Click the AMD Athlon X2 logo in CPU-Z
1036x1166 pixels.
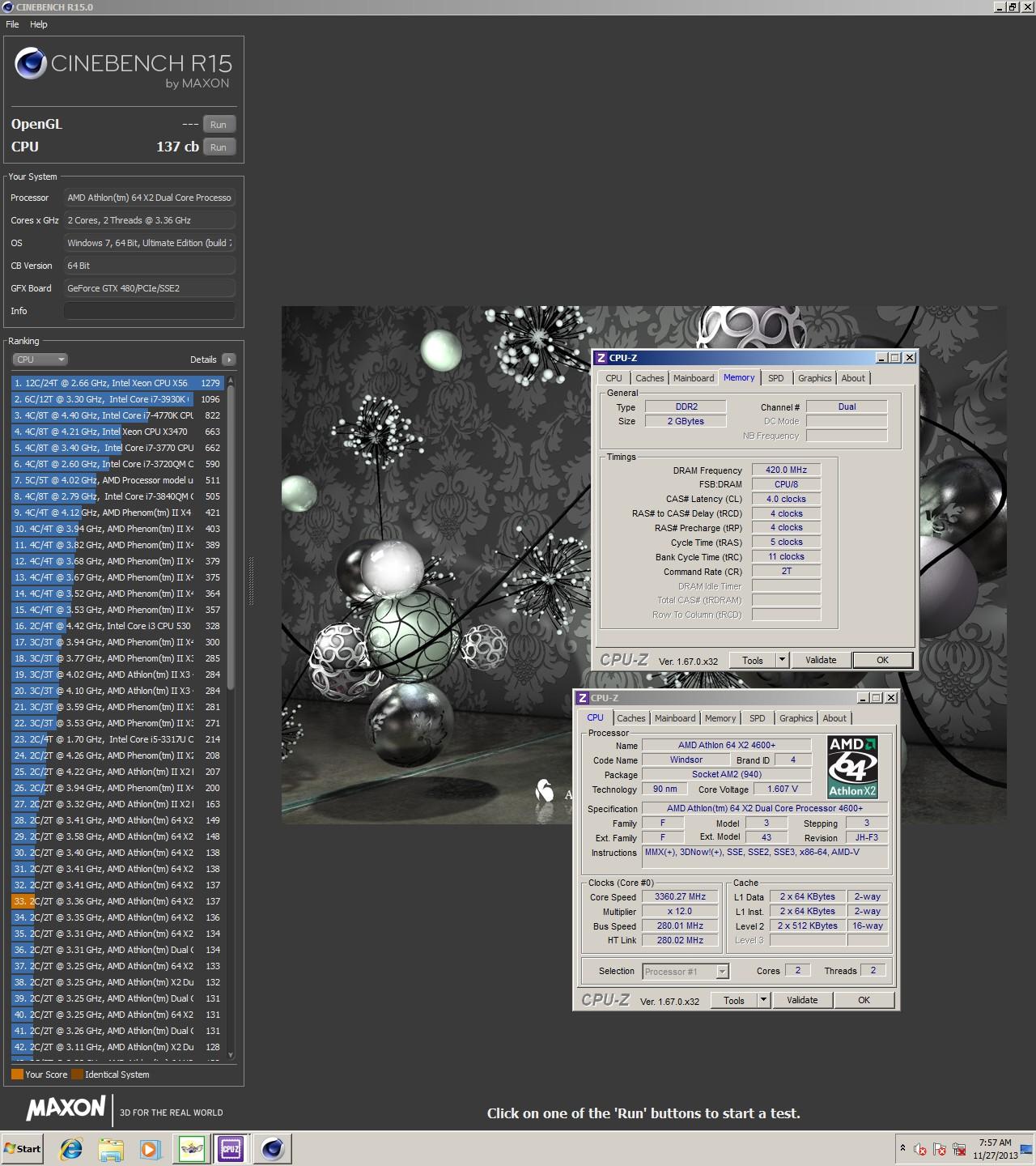(853, 766)
